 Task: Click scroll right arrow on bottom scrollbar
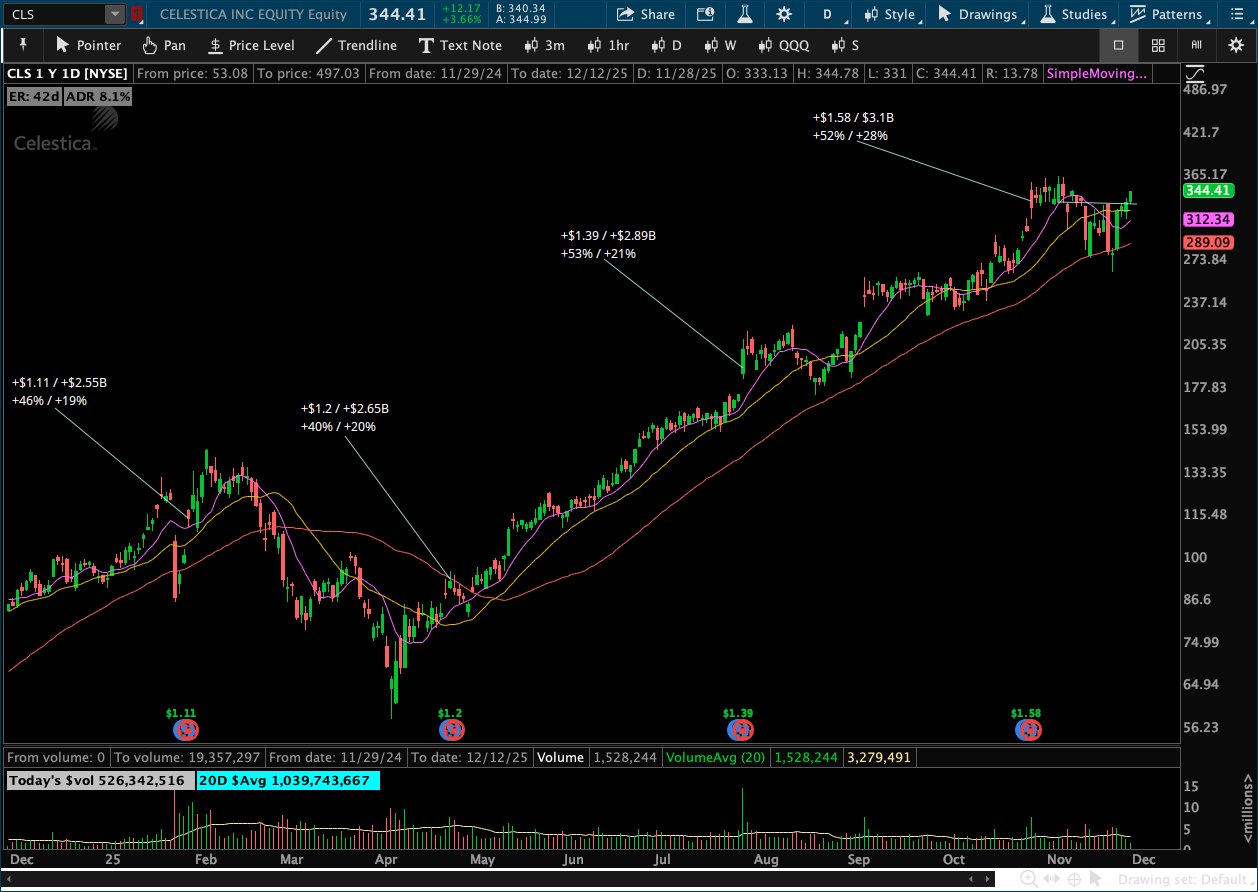coord(987,879)
